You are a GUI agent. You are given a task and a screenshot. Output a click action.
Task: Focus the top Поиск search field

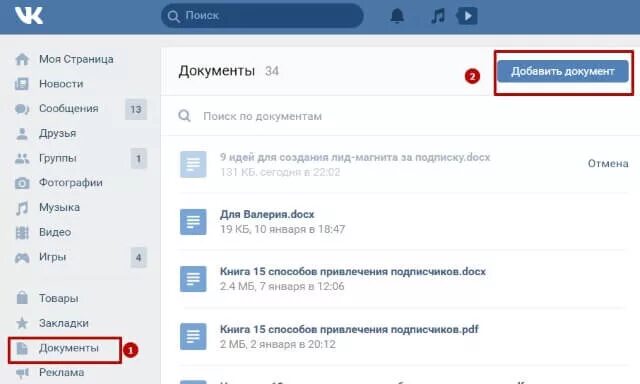point(262,16)
